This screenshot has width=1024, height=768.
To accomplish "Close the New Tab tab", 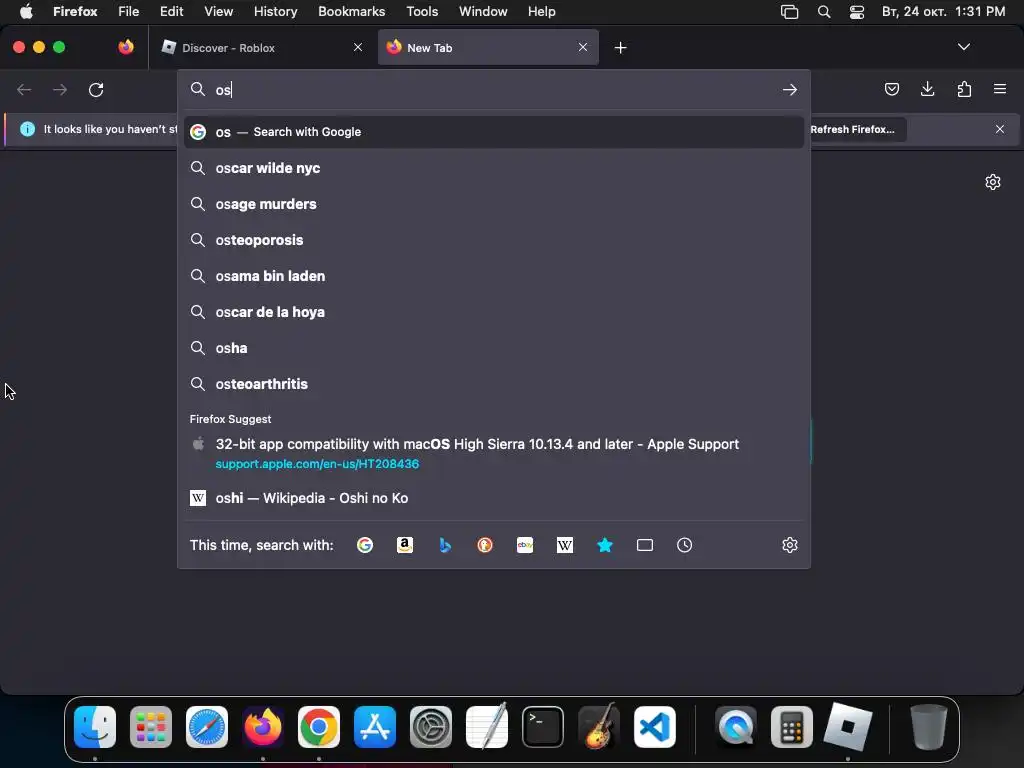I will coord(583,47).
